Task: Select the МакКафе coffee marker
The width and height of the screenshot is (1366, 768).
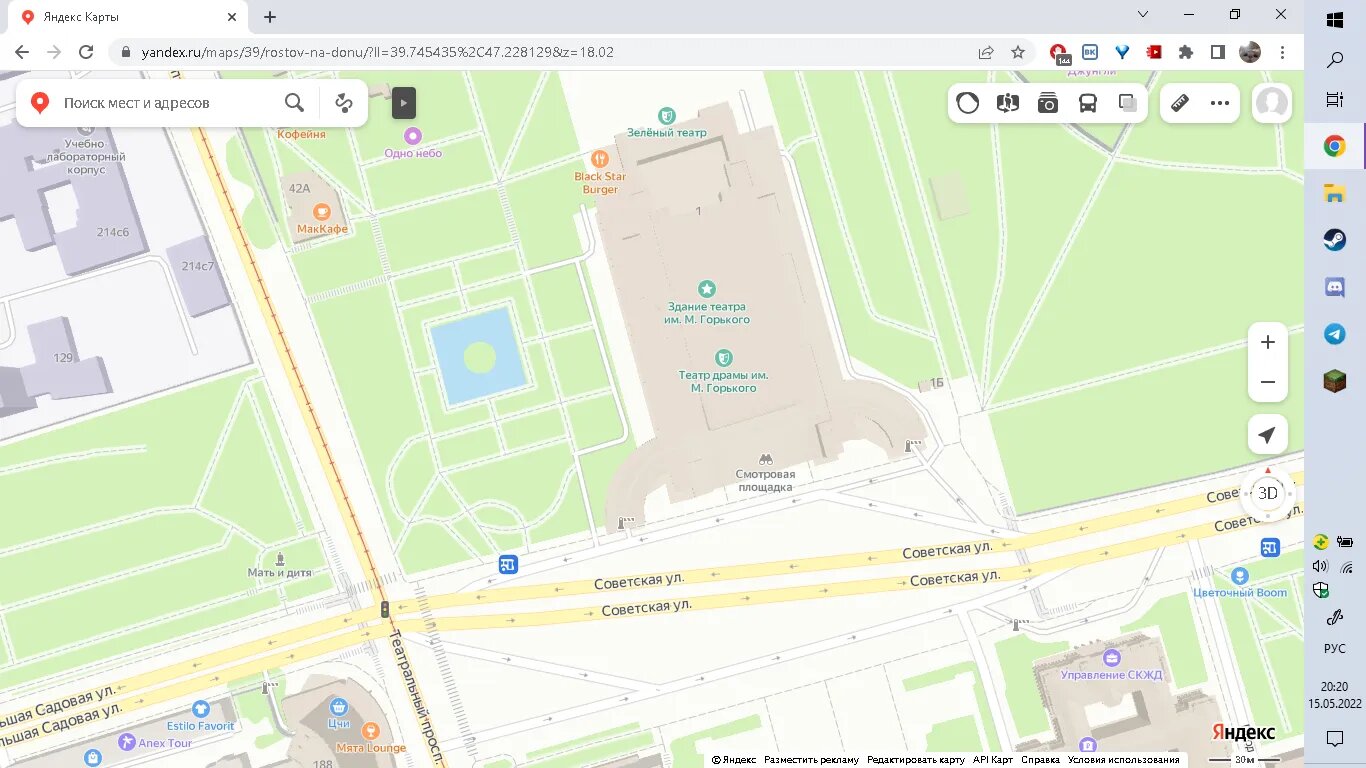Action: pos(321,211)
